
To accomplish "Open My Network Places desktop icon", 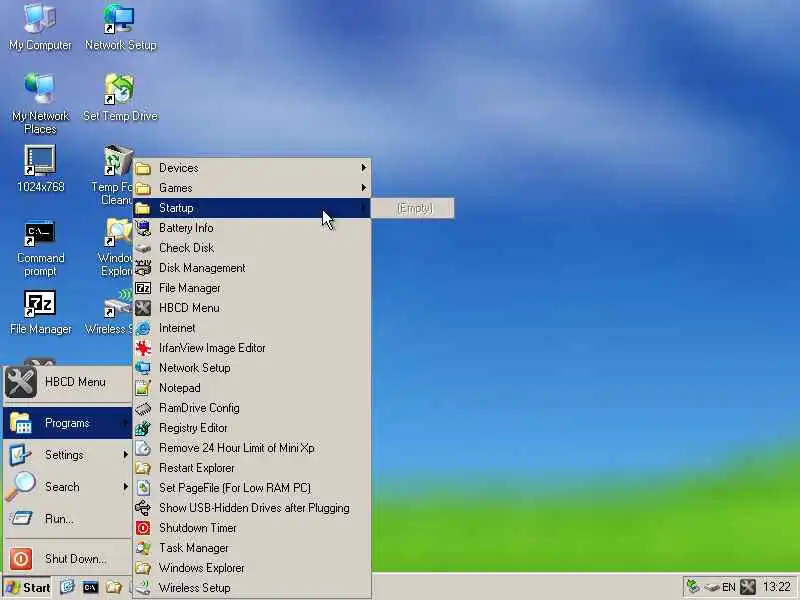I will [40, 104].
